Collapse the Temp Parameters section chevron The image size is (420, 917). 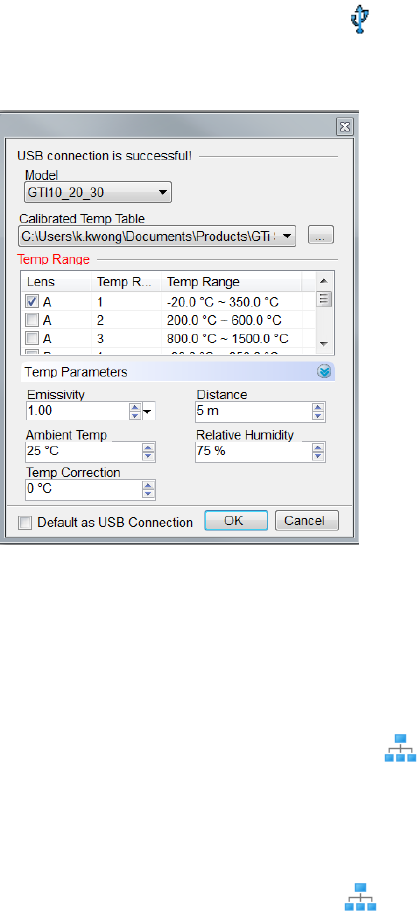click(324, 371)
